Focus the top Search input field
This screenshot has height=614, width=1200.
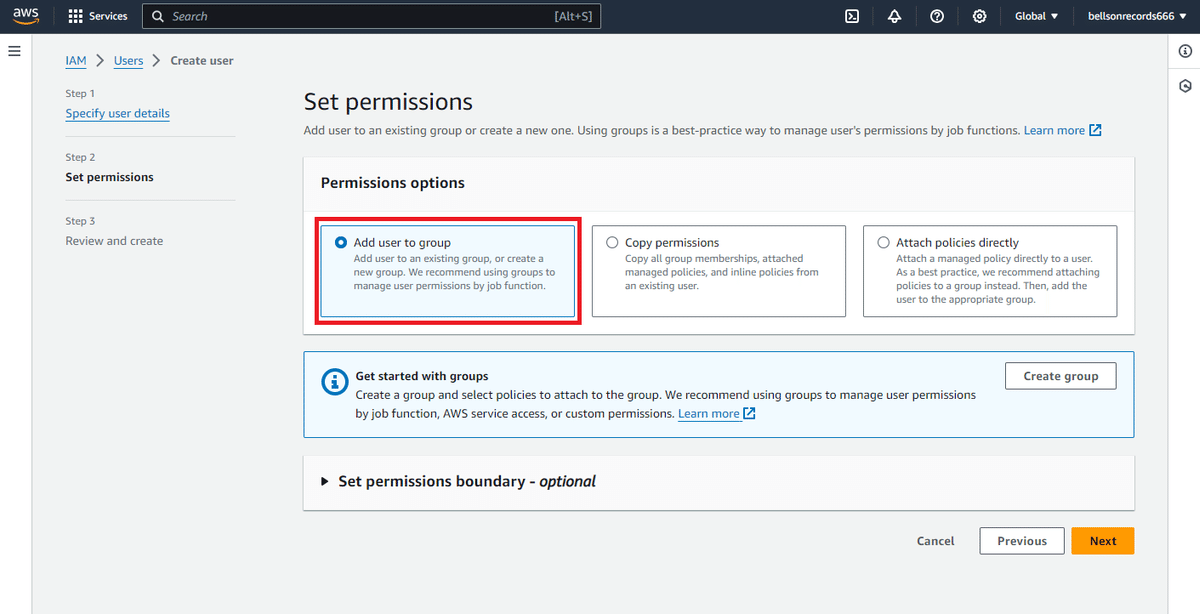coord(371,16)
